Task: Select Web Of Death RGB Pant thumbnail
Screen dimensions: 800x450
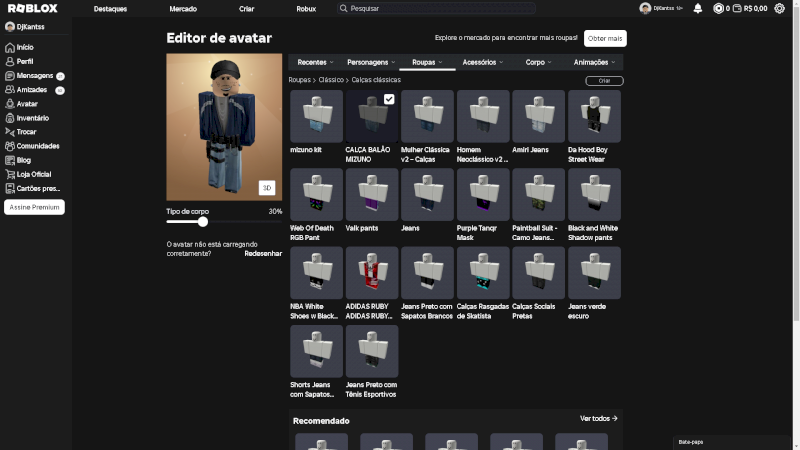Action: pos(316,194)
